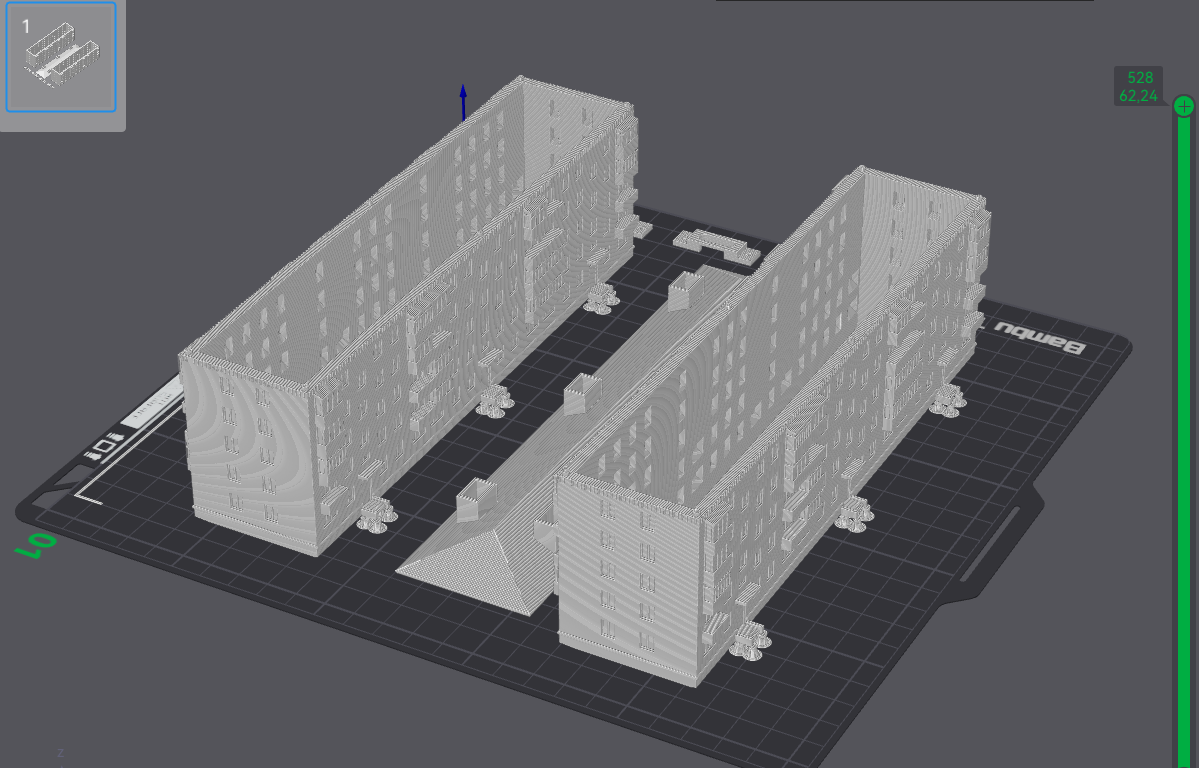The height and width of the screenshot is (768, 1199).
Task: Click the small part by right building's front corner
Action: (x=749, y=642)
